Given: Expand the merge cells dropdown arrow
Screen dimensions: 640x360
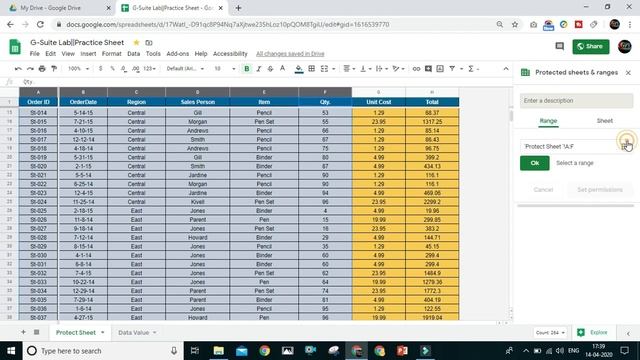Looking at the screenshot, I should 333,69.
